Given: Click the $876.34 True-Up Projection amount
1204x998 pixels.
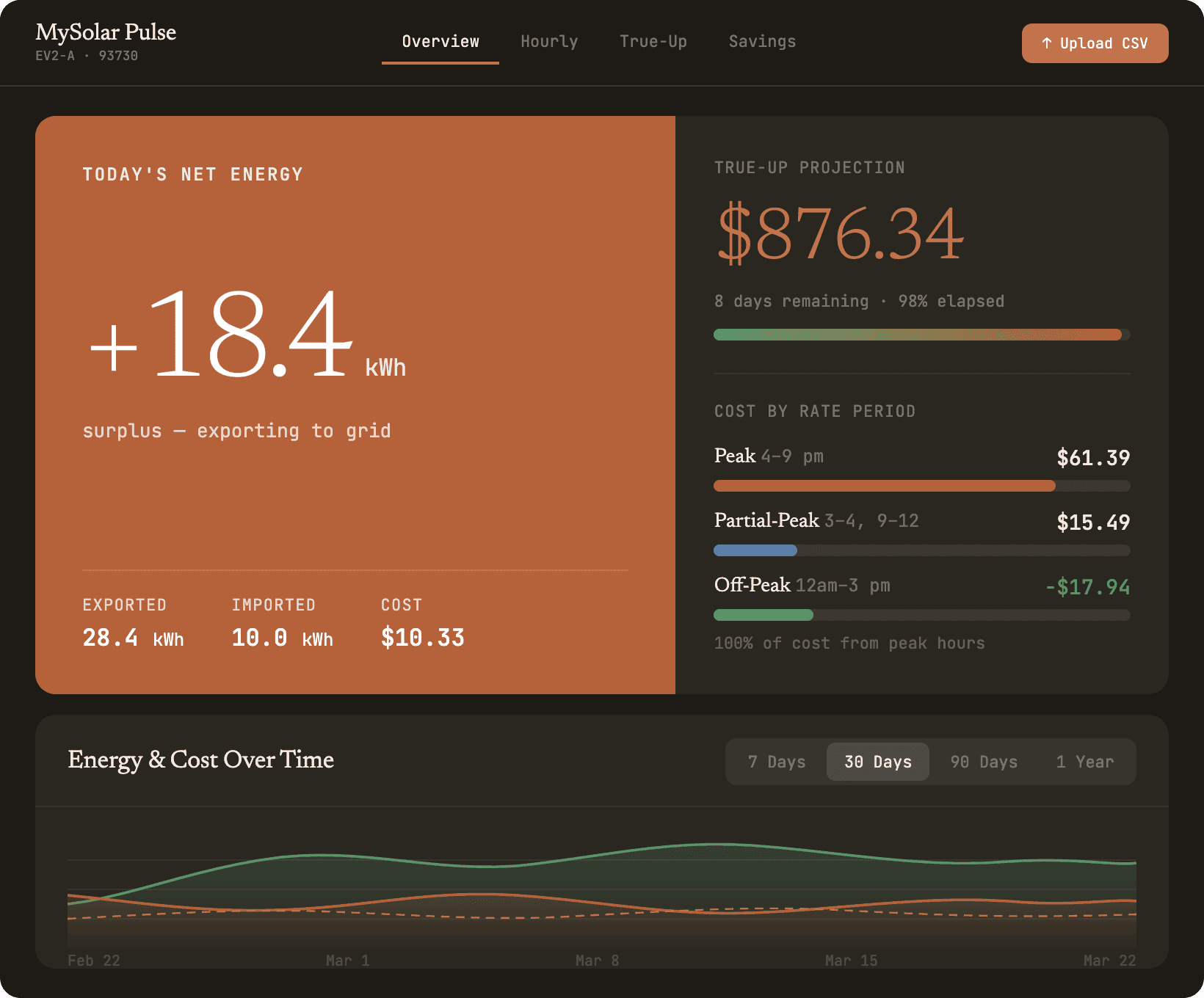Looking at the screenshot, I should coord(838,233).
